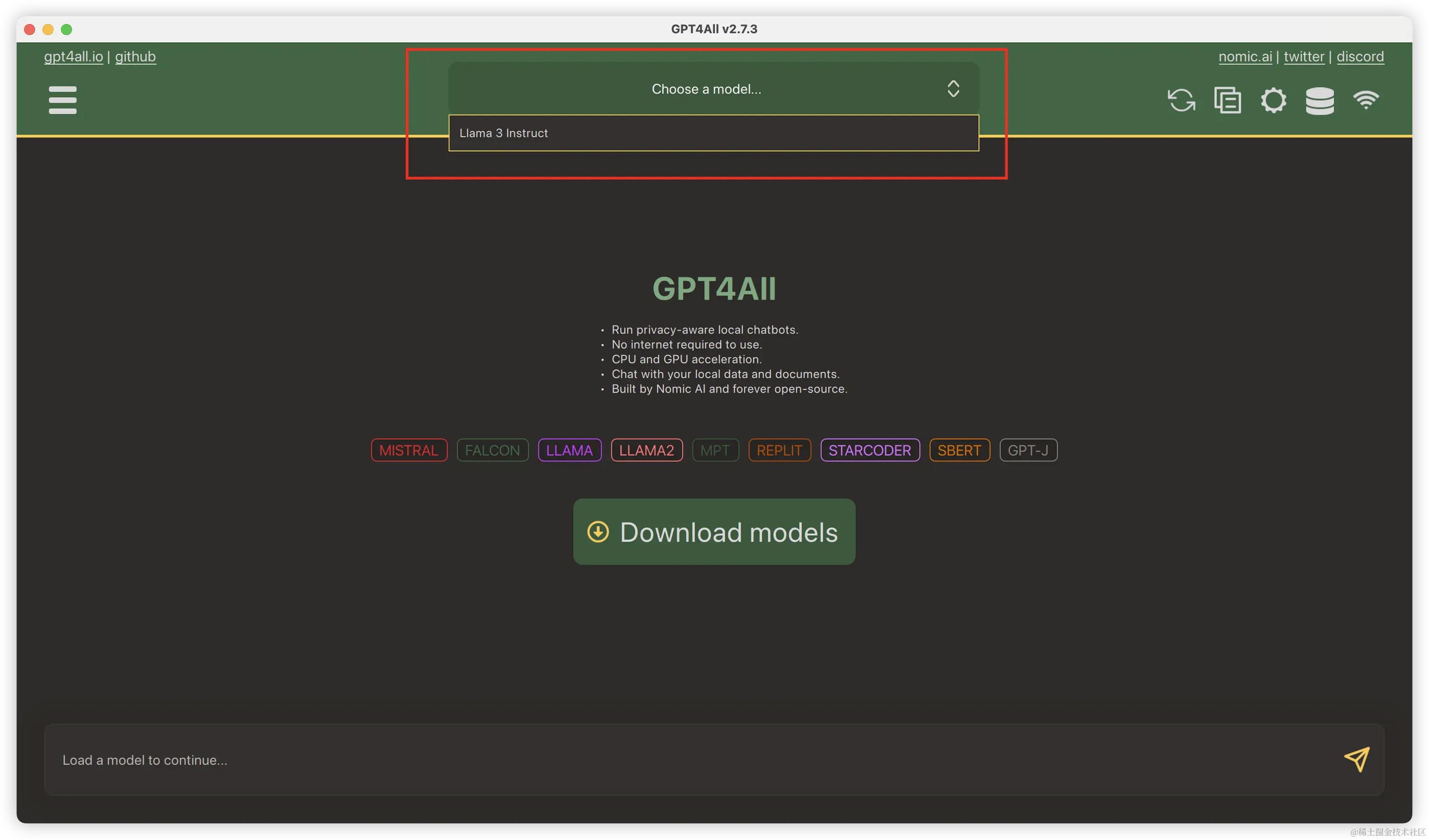Click the reload response arrows icon
1429x840 pixels.
pyautogui.click(x=1181, y=100)
